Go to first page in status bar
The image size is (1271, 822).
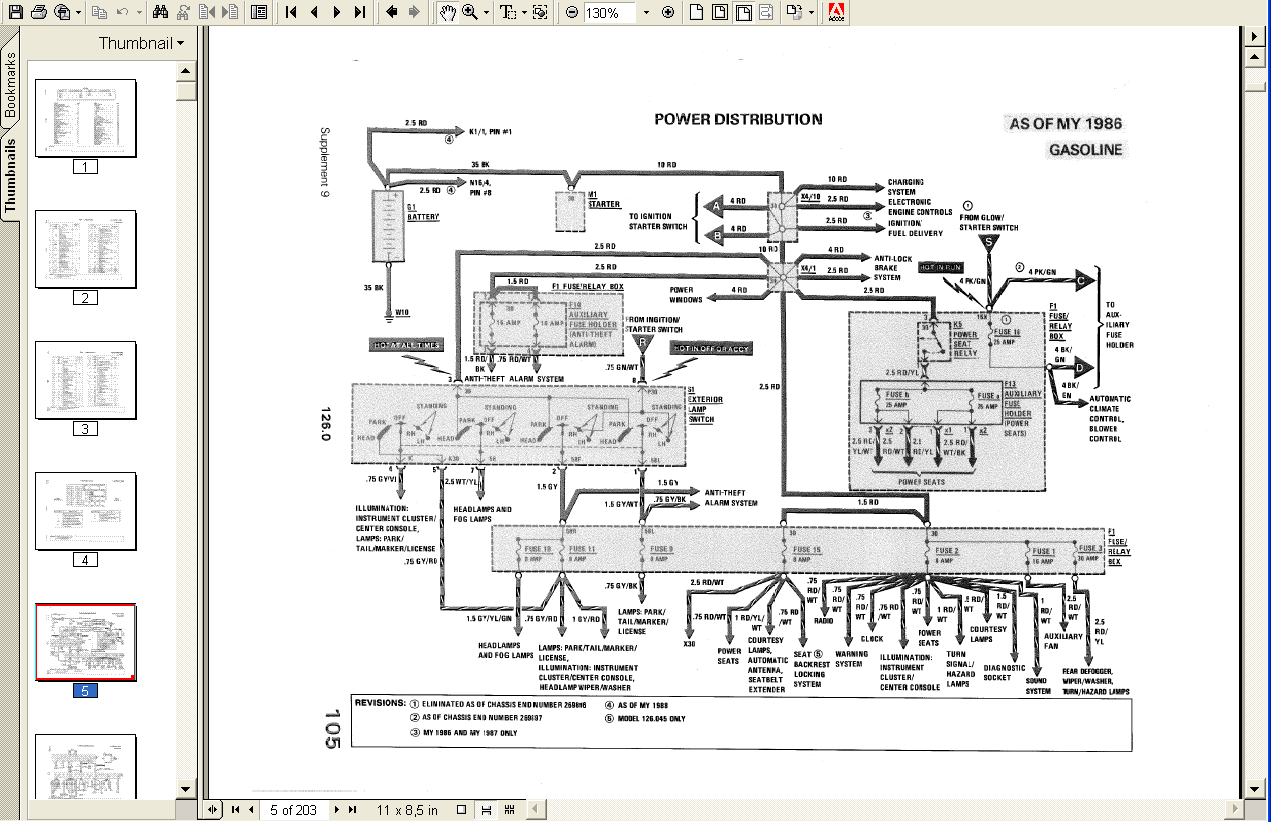point(235,809)
